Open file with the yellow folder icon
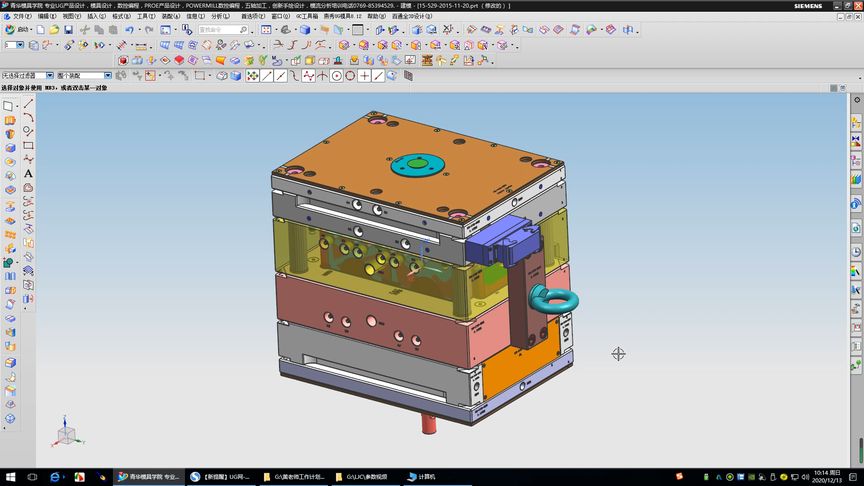Screen dimensions: 864x486 click(x=56, y=30)
